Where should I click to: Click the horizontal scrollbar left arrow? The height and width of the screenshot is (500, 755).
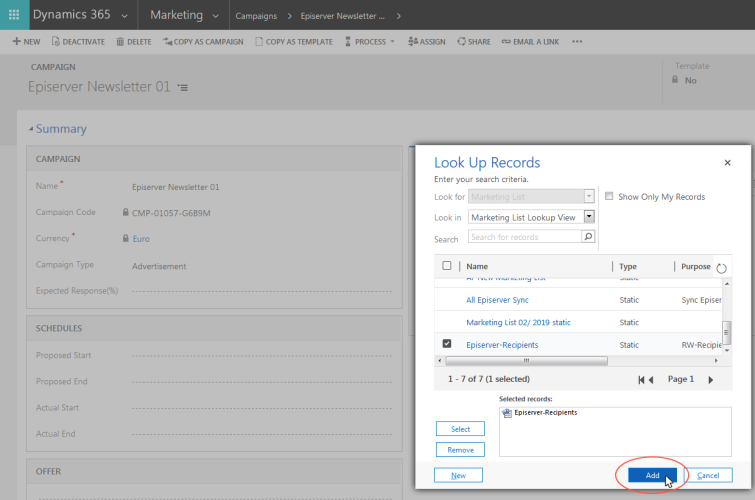click(x=439, y=360)
